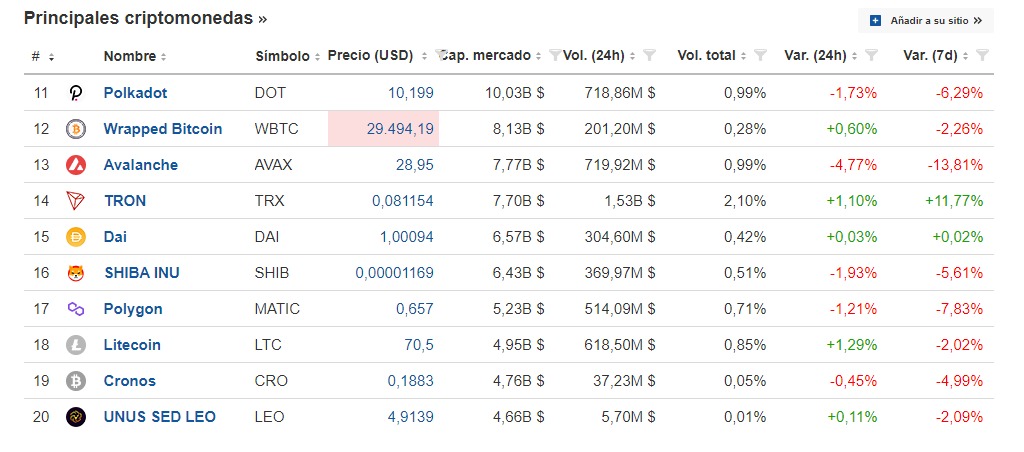Click the TRON price 0,081154

pyautogui.click(x=403, y=201)
